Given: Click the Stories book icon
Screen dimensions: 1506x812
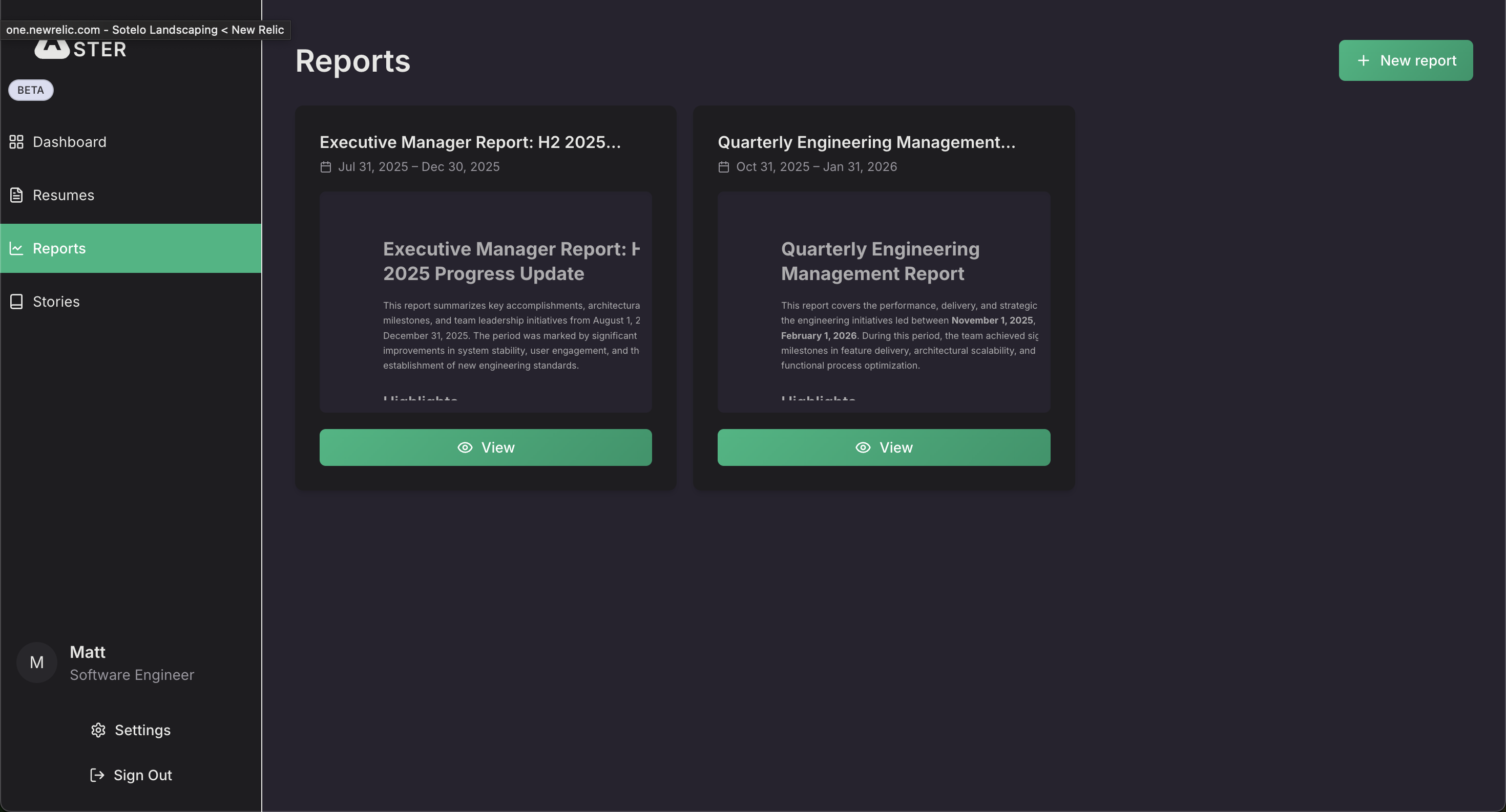Looking at the screenshot, I should [x=16, y=302].
